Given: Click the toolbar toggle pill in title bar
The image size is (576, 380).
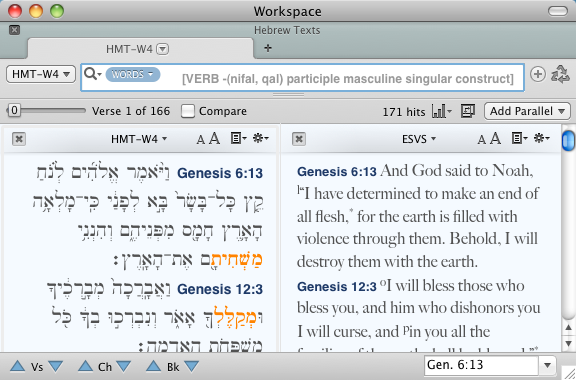Looking at the screenshot, I should pos(558,11).
